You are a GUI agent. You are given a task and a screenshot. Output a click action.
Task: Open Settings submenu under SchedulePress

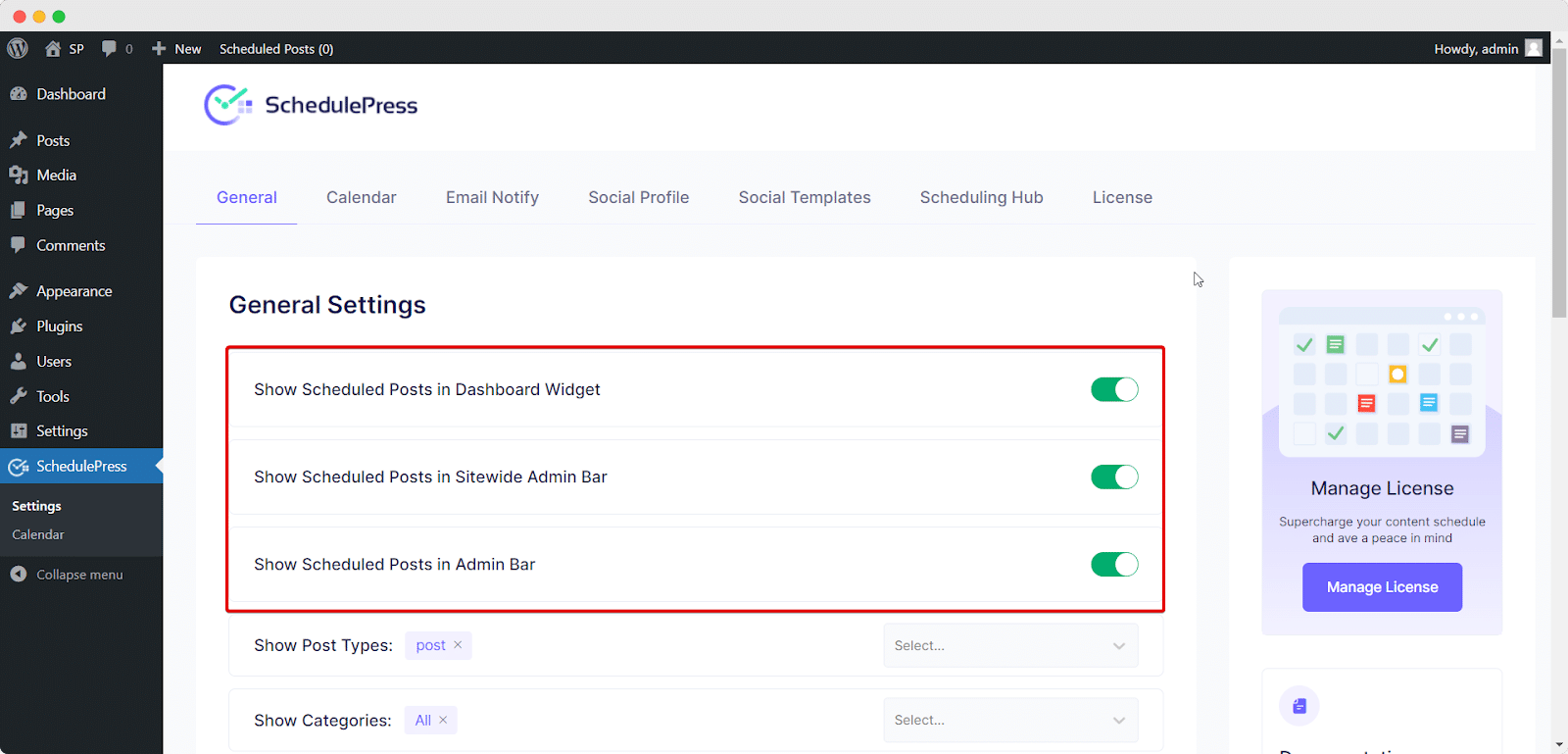click(x=36, y=506)
